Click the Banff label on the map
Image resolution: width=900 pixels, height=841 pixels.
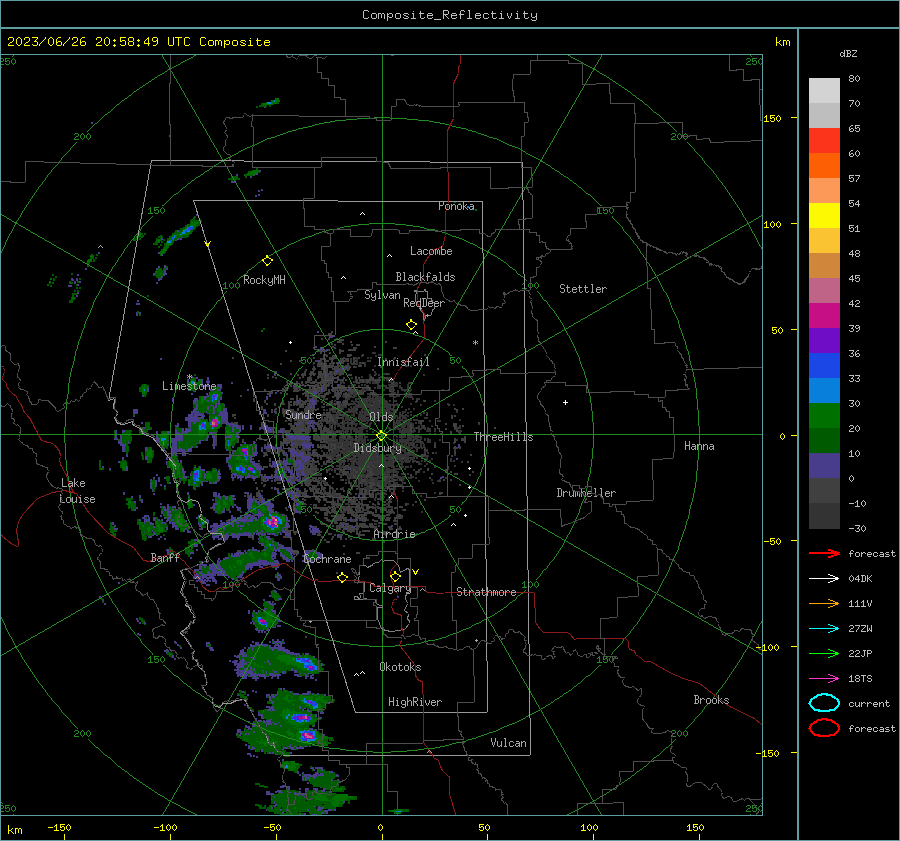click(x=165, y=557)
